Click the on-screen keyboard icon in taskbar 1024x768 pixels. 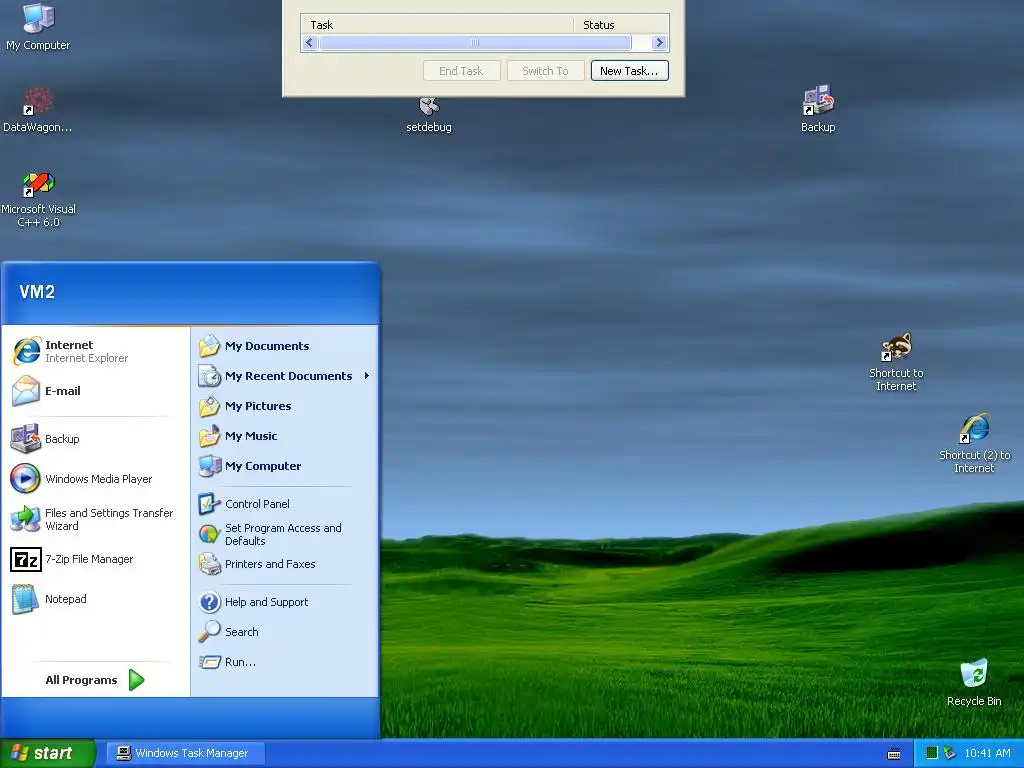pyautogui.click(x=894, y=754)
